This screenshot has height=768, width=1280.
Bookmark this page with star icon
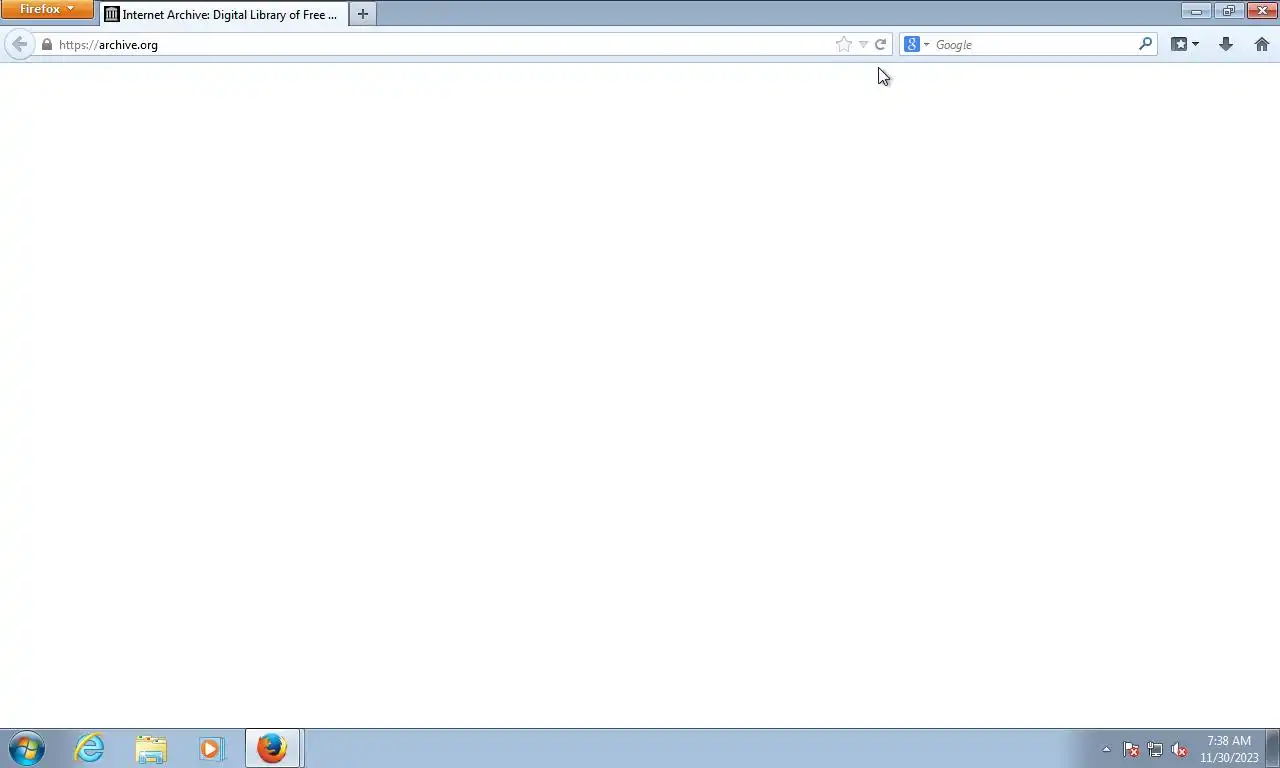click(x=844, y=44)
